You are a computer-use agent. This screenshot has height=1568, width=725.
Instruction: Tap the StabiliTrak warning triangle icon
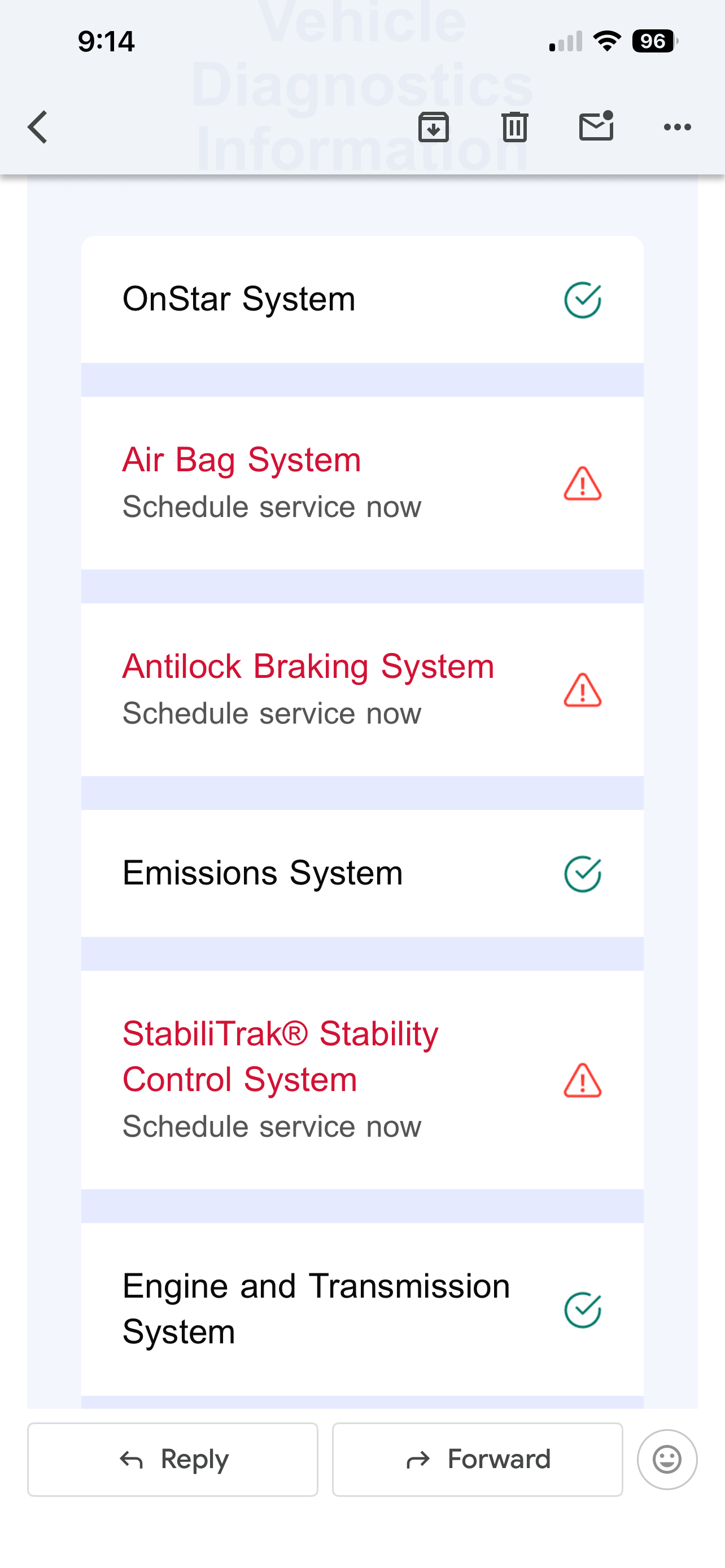point(583,1080)
